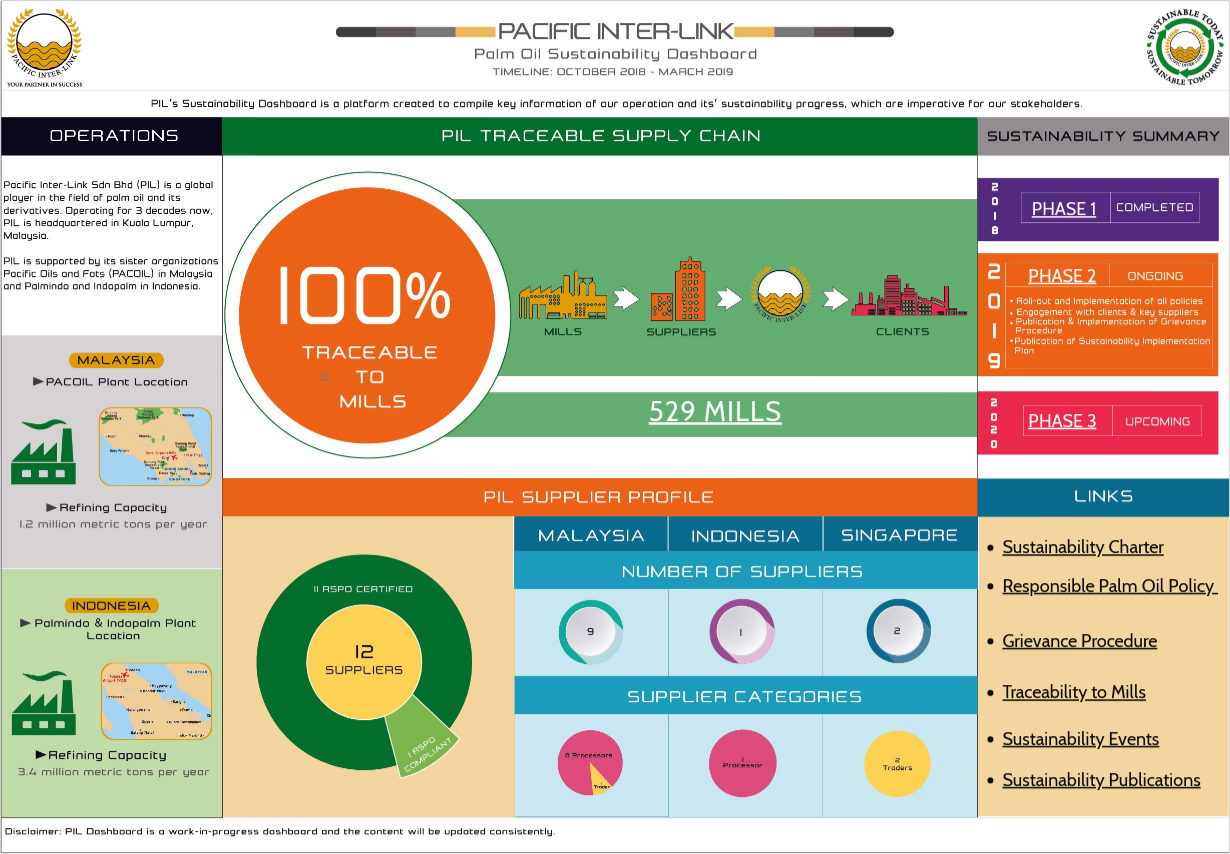Click the 1 Processor pink circle
The height and width of the screenshot is (854, 1230).
click(x=742, y=765)
